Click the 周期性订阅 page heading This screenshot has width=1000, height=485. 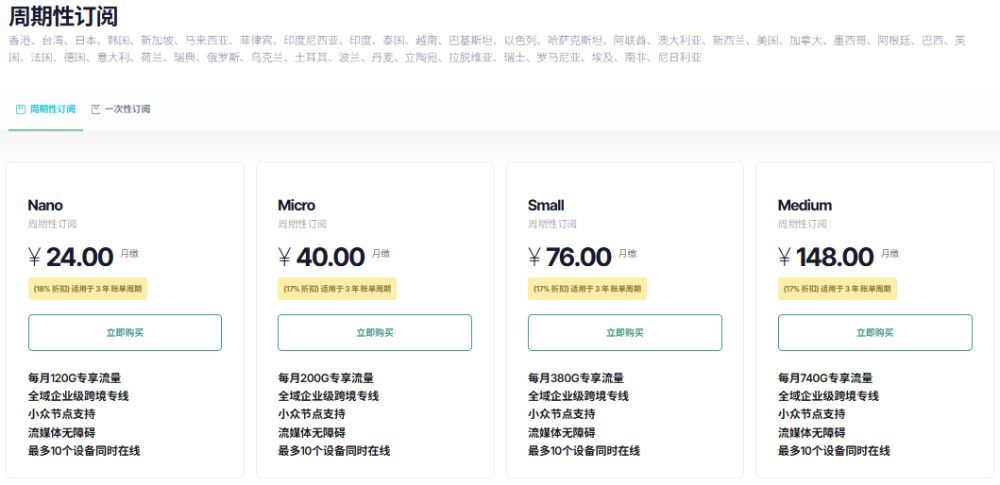tap(63, 16)
